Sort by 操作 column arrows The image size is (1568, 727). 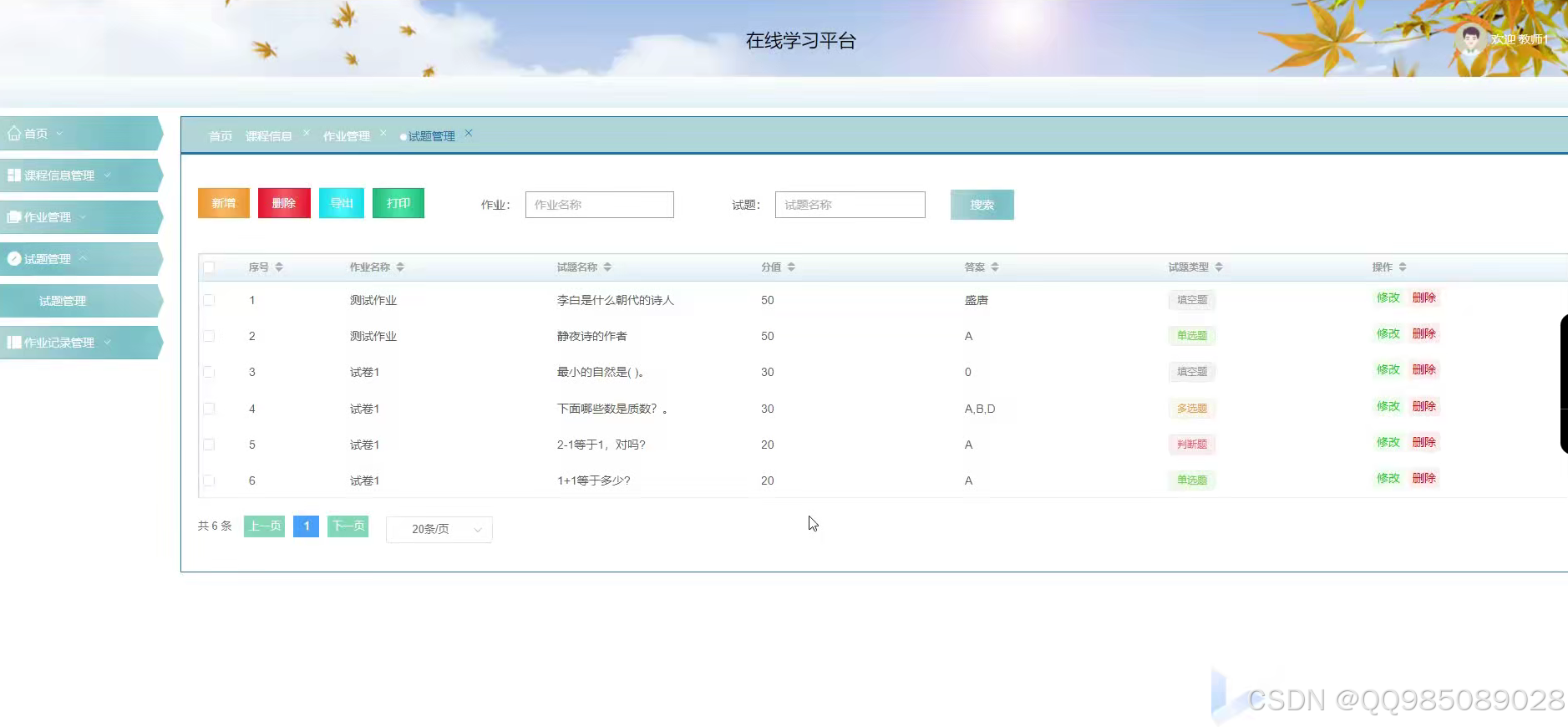coord(1403,267)
